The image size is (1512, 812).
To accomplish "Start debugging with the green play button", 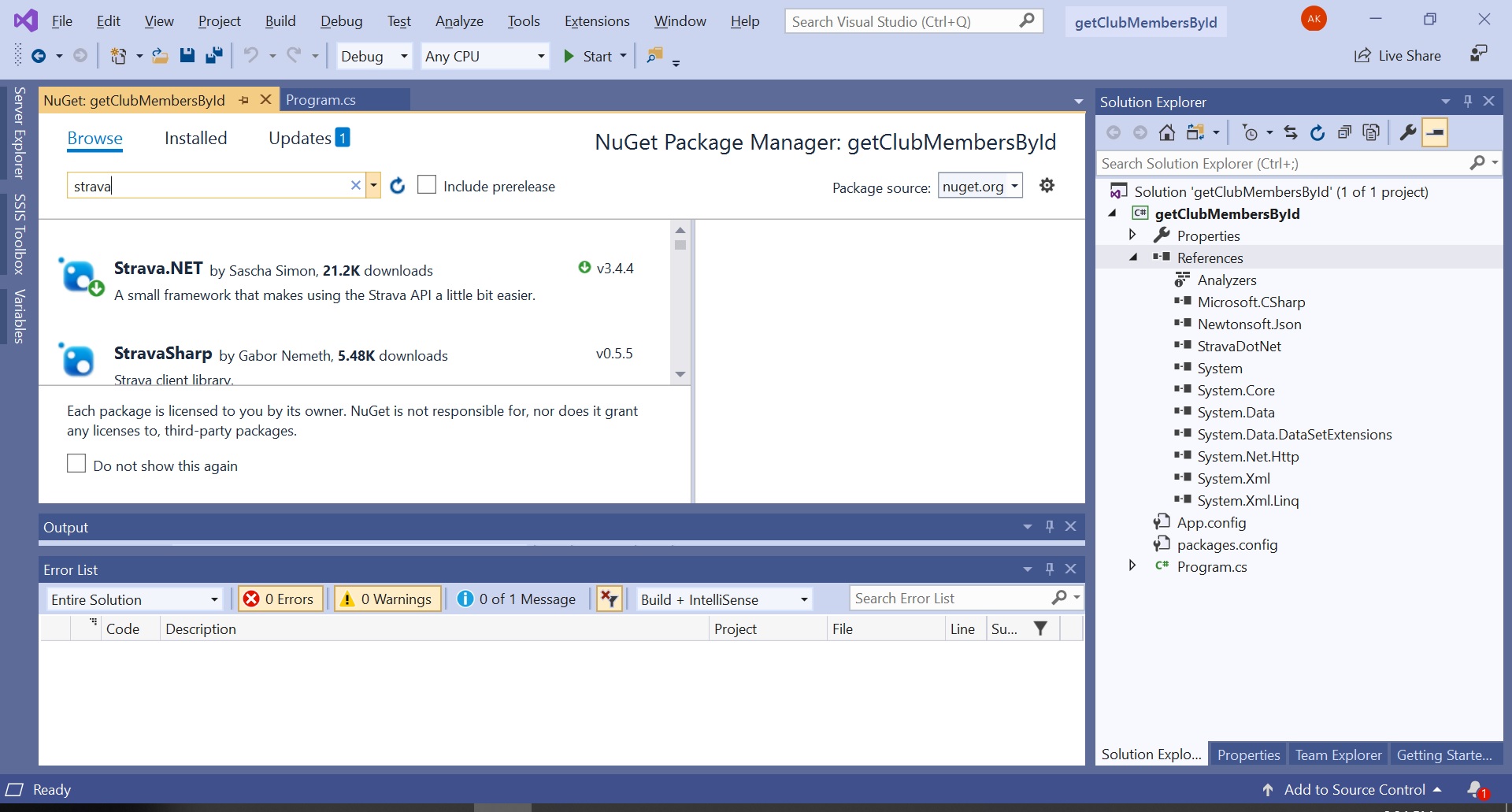I will [x=569, y=56].
